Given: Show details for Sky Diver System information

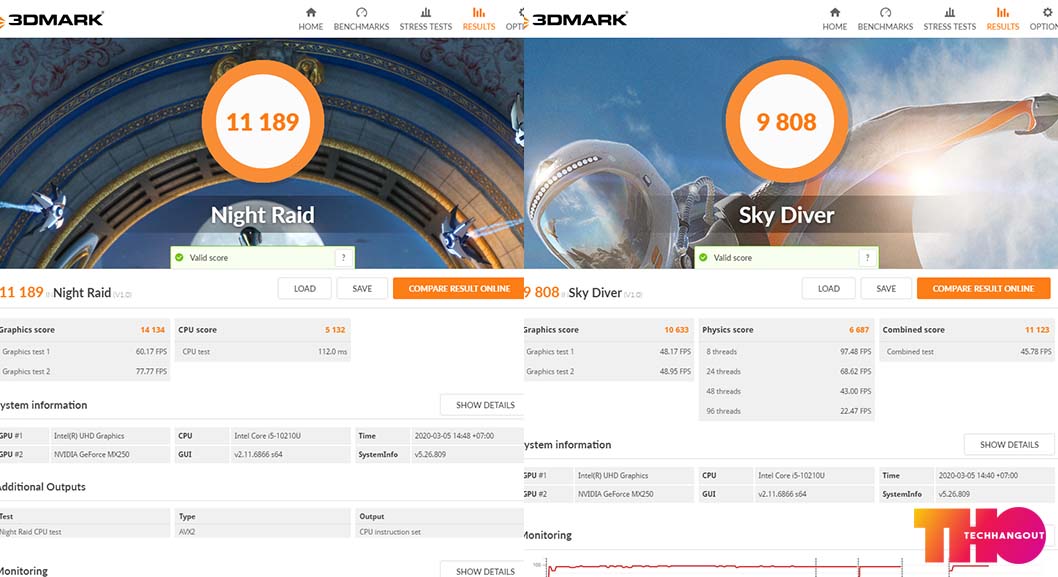Looking at the screenshot, I should point(1009,445).
